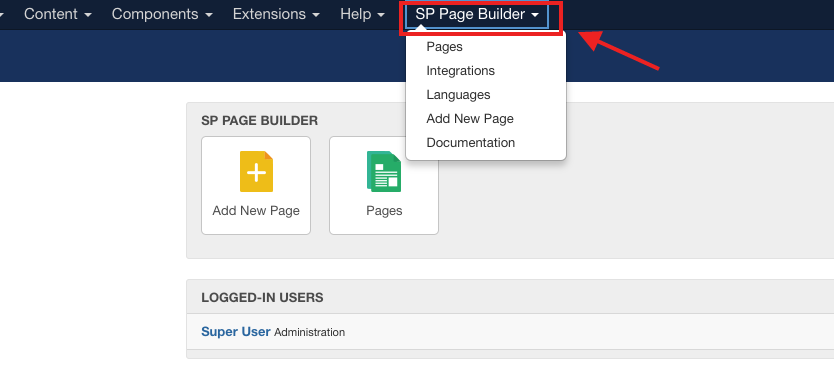Image resolution: width=834 pixels, height=365 pixels.
Task: Click the SP PAGE BUILDER panel heading
Action: pos(260,121)
